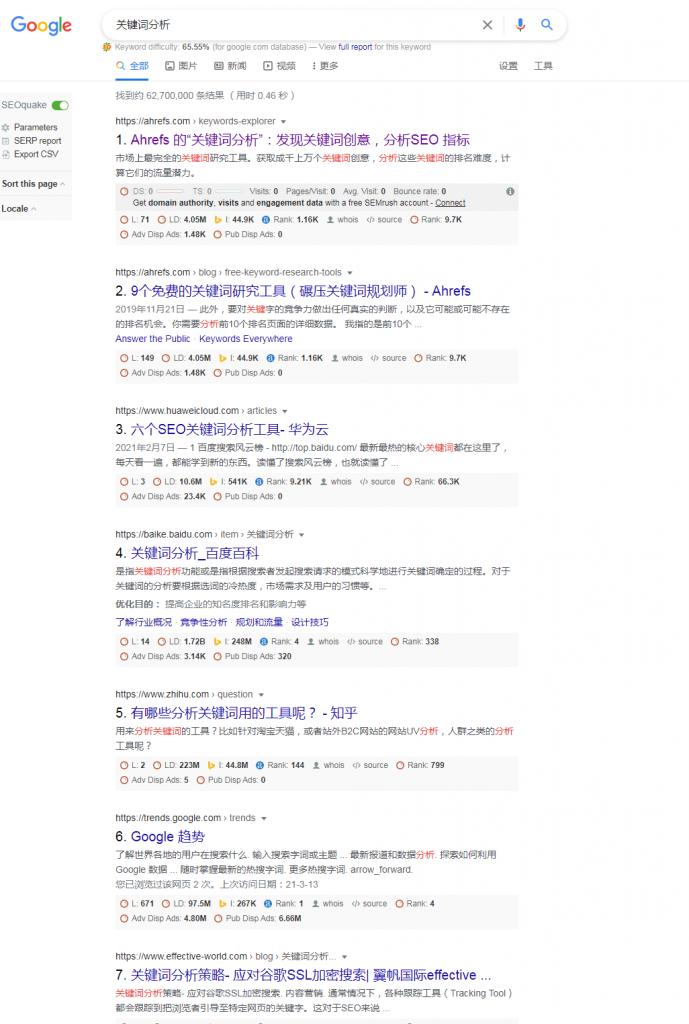689x1024 pixels.
Task: Open 工具 tools
Action: tap(543, 66)
